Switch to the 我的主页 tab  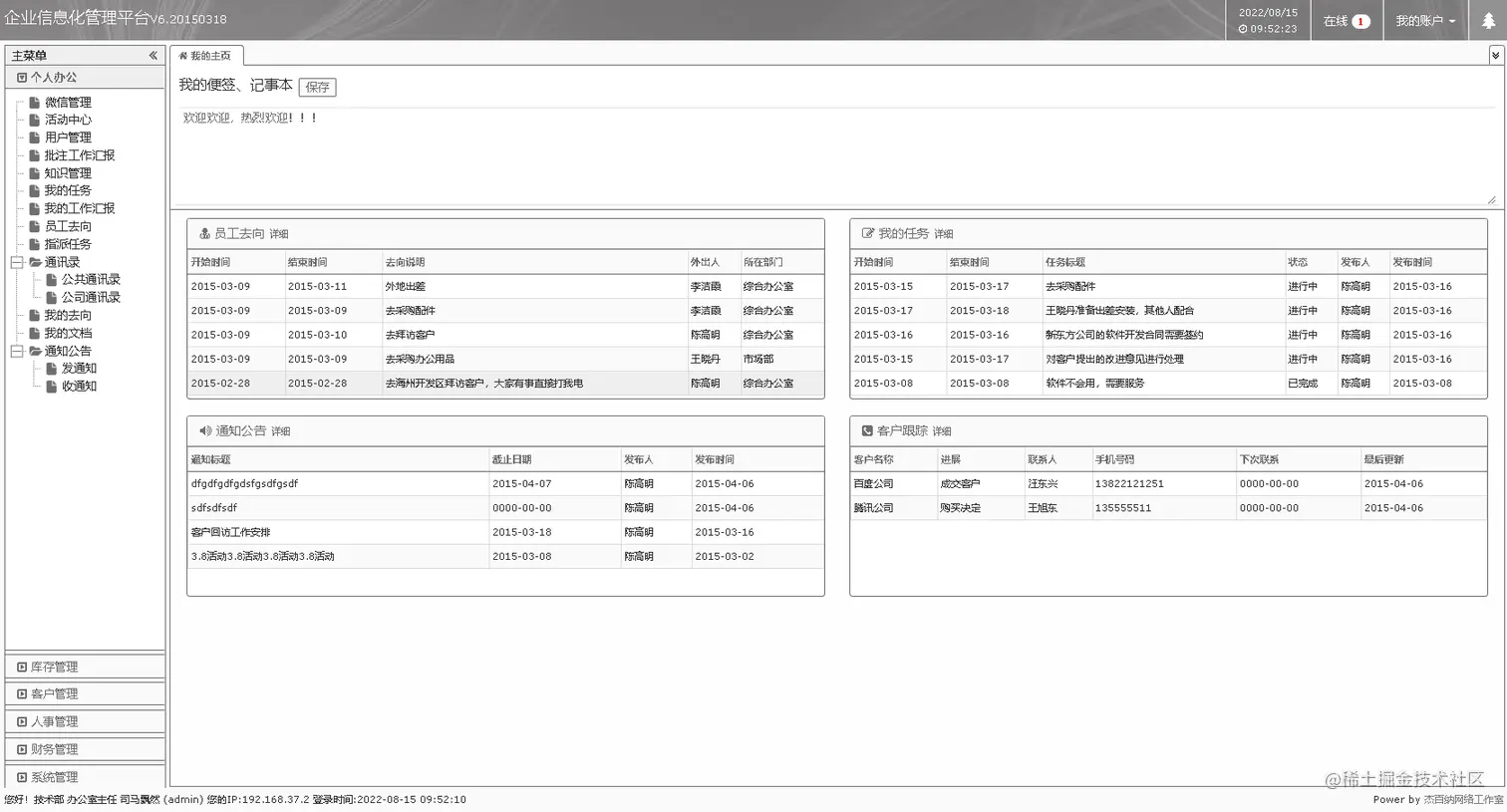pos(205,56)
